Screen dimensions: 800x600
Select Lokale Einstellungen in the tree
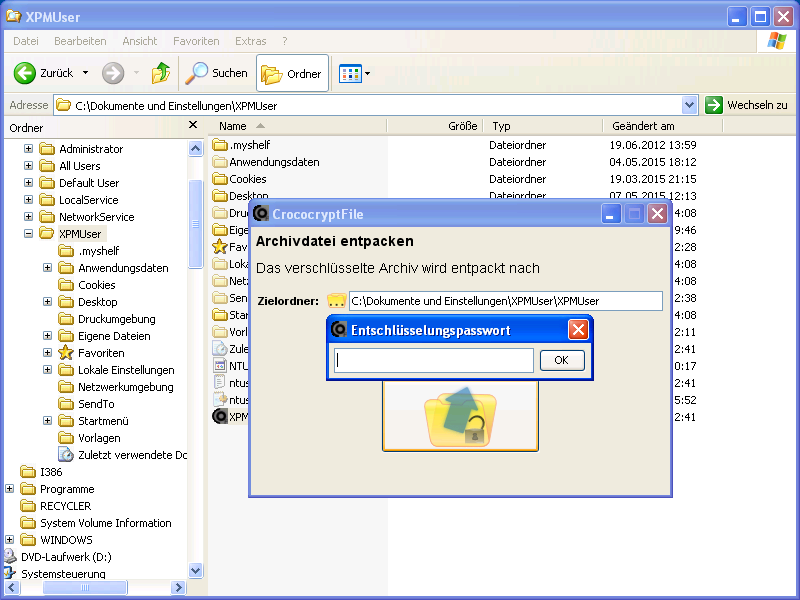pyautogui.click(x=116, y=370)
